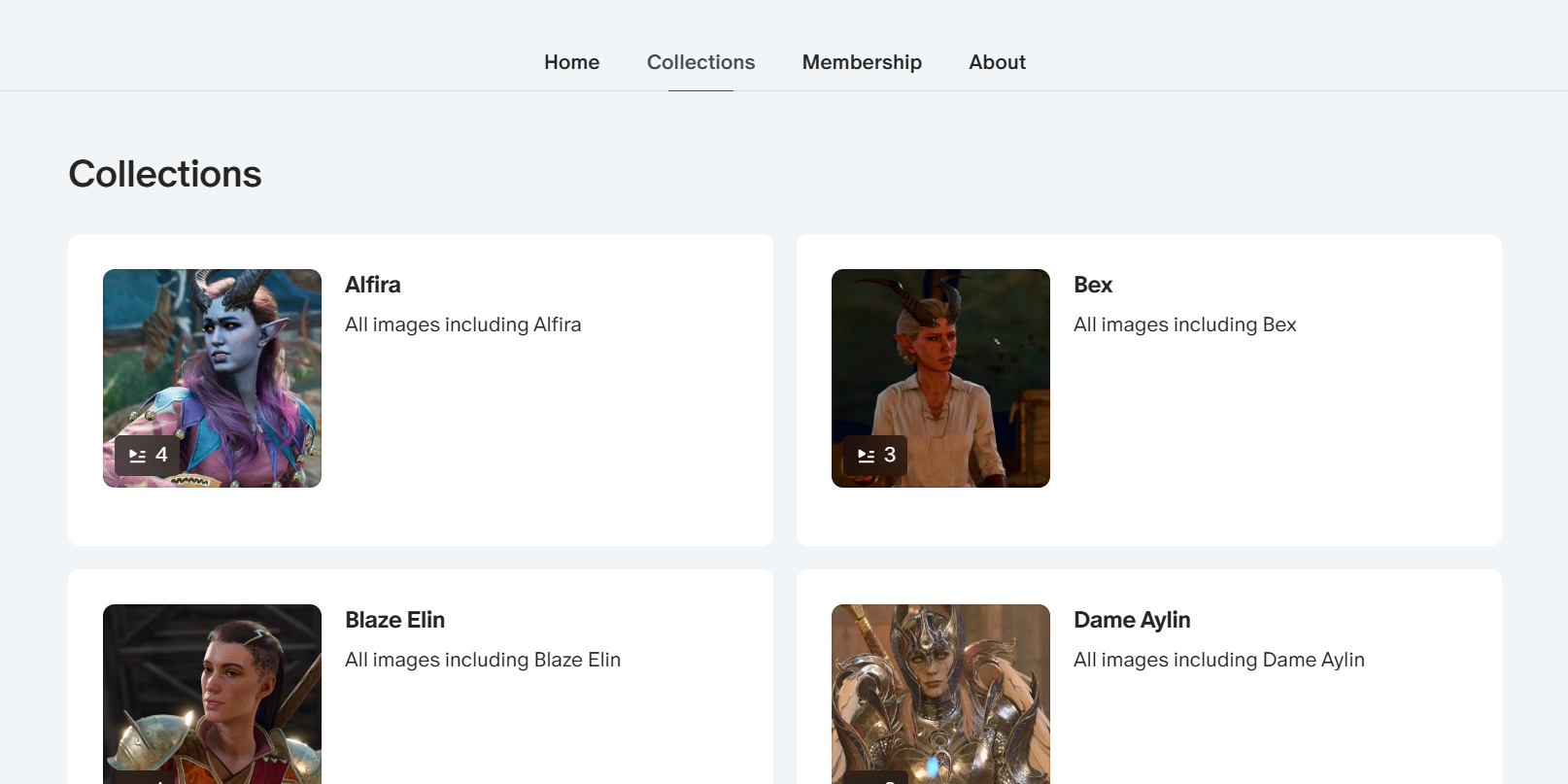Open the Bex collection thumbnail
Image resolution: width=1568 pixels, height=784 pixels.
(940, 378)
